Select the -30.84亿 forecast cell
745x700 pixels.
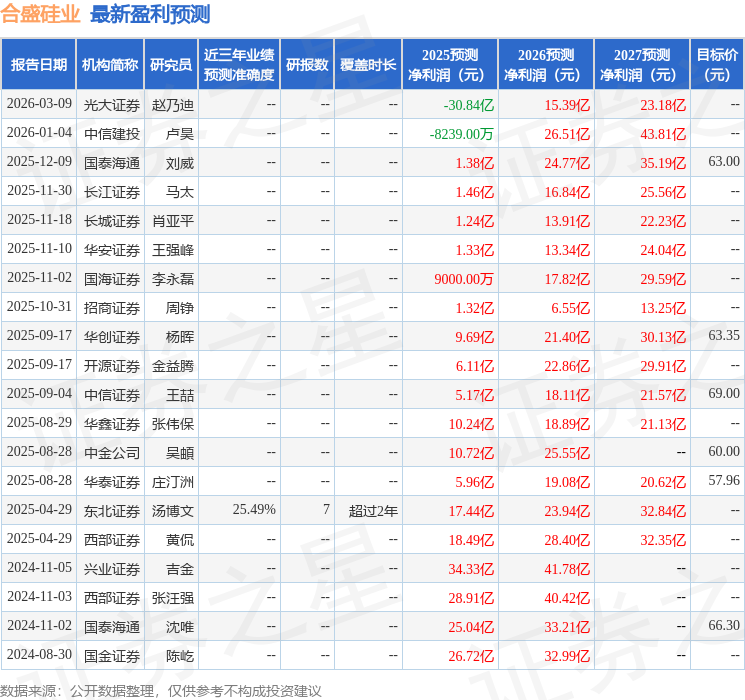(469, 104)
